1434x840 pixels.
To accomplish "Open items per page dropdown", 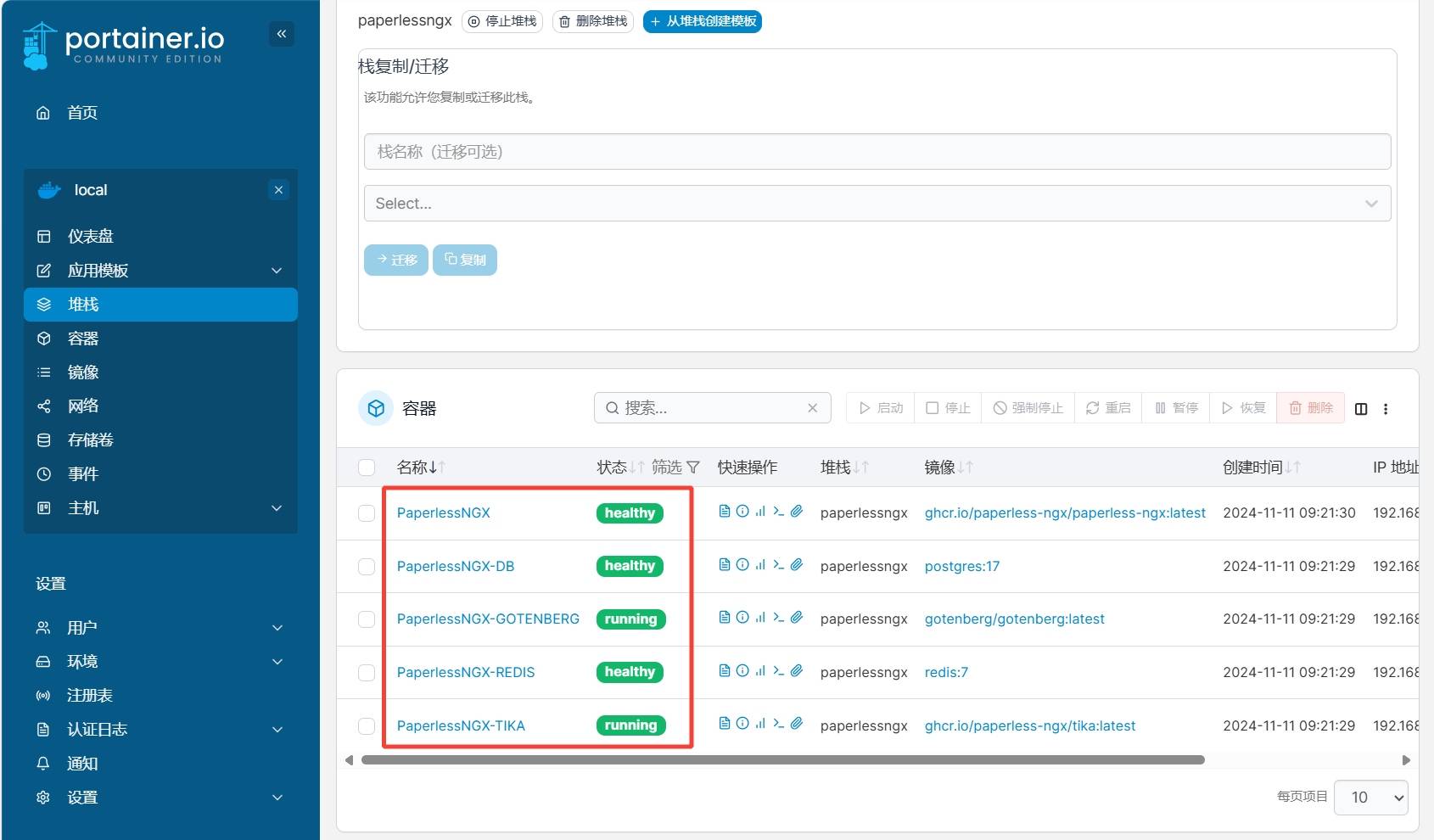I will tap(1370, 798).
